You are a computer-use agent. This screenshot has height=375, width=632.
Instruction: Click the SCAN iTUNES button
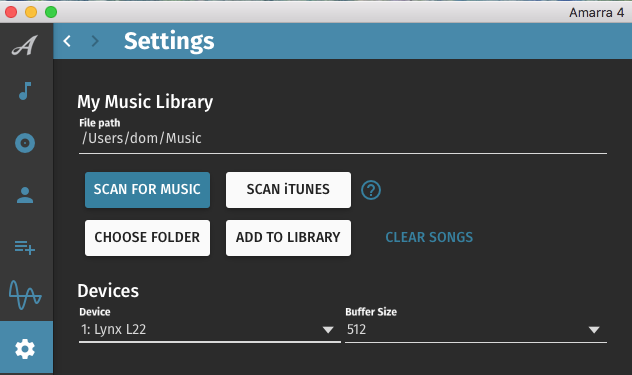288,190
